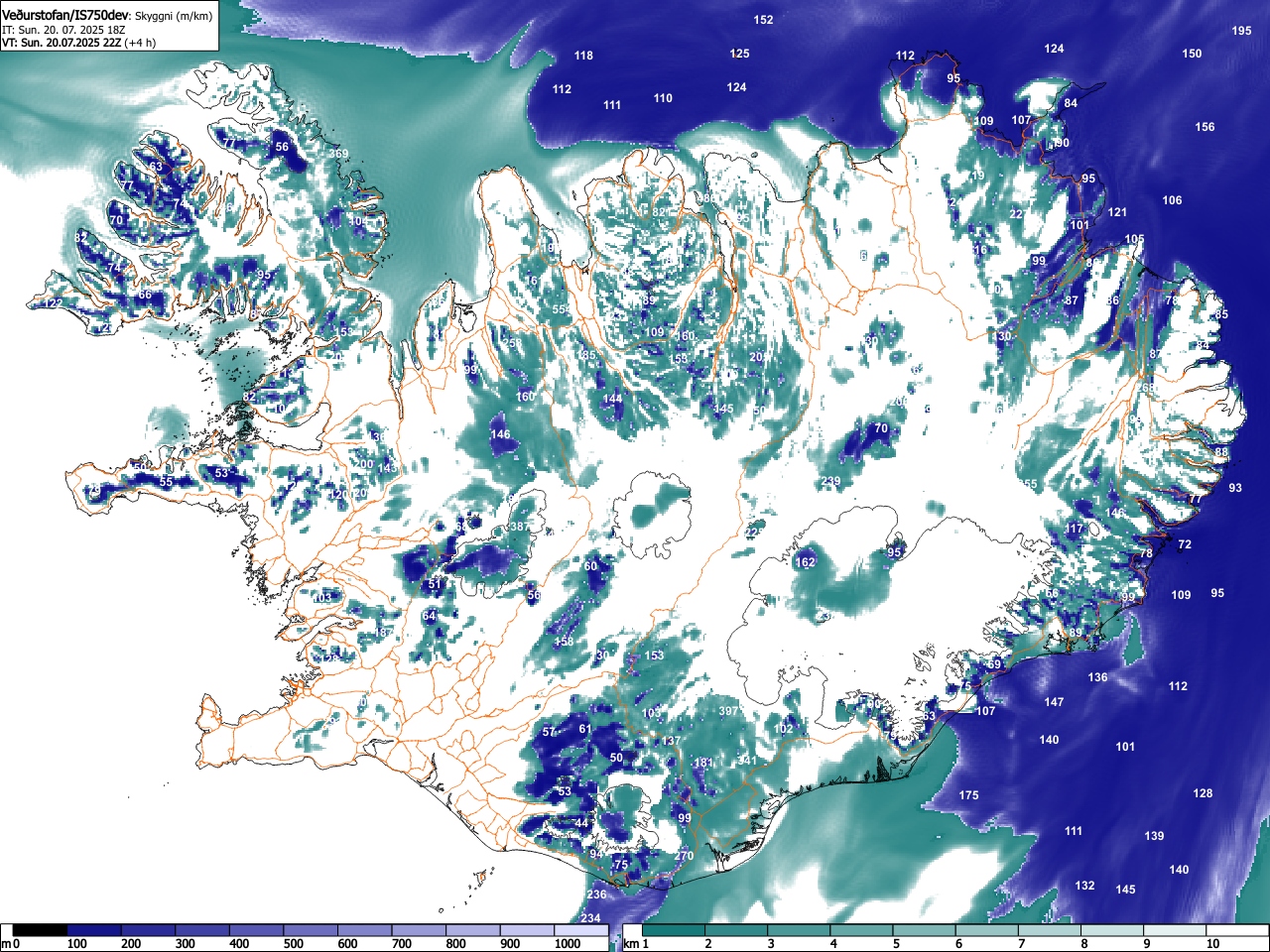Image resolution: width=1270 pixels, height=952 pixels.
Task: Click the visibility value 554 in north Iceland
Action: tap(562, 309)
